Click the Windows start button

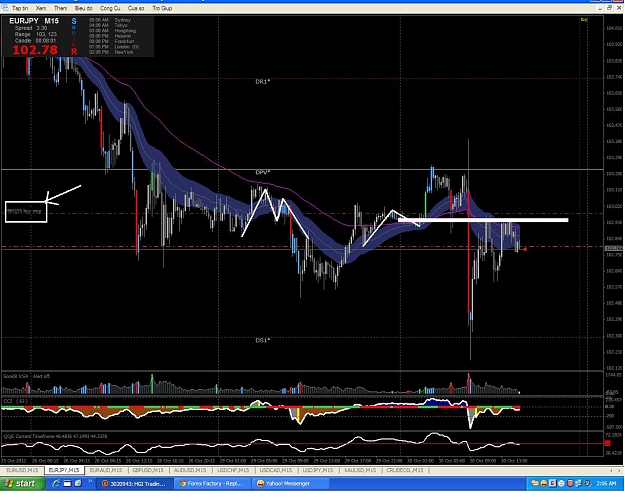pyautogui.click(x=22, y=484)
